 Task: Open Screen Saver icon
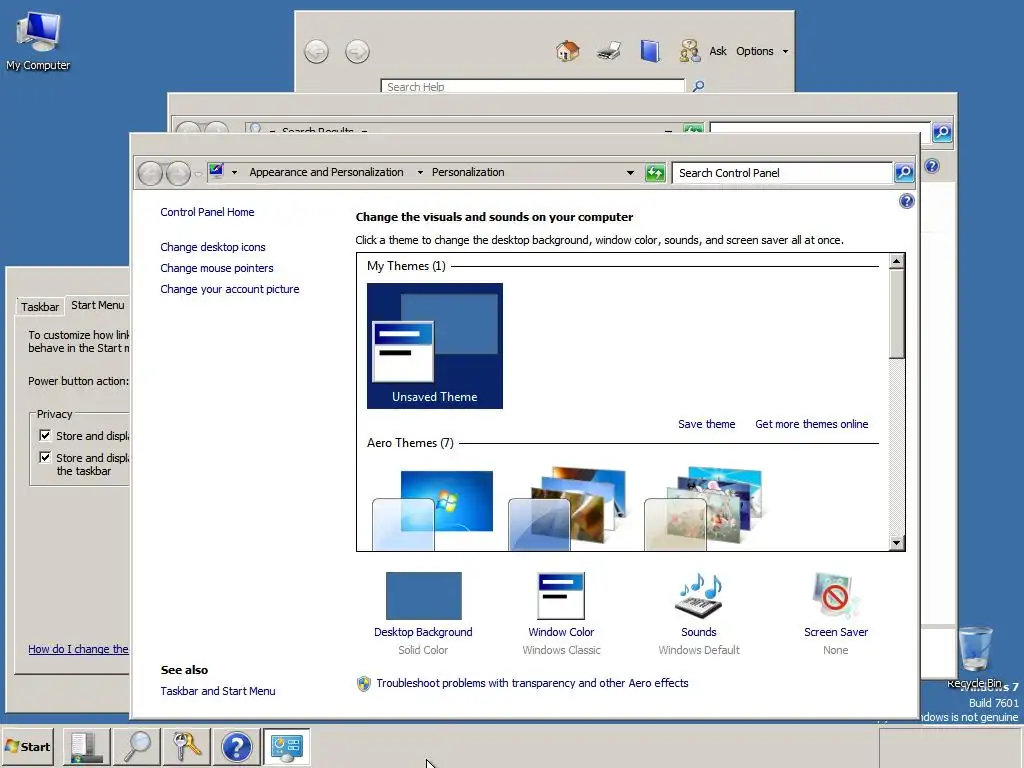[836, 596]
